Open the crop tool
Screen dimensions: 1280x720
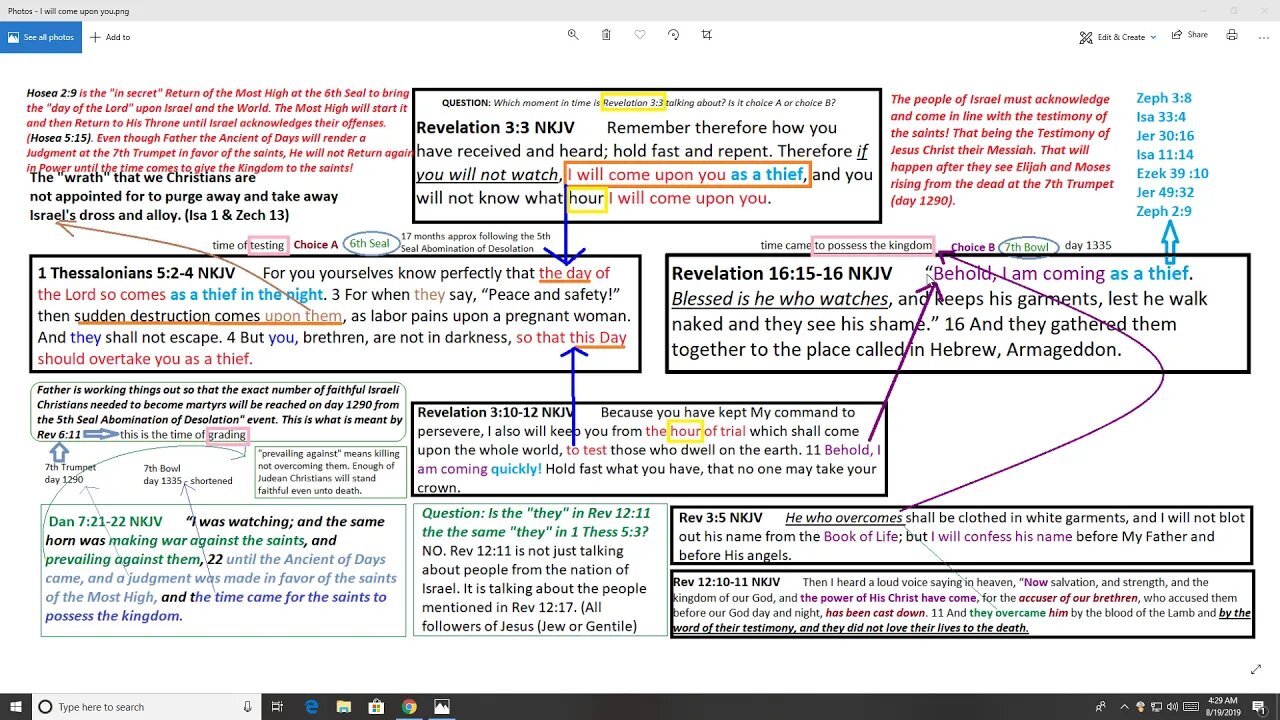click(x=707, y=35)
